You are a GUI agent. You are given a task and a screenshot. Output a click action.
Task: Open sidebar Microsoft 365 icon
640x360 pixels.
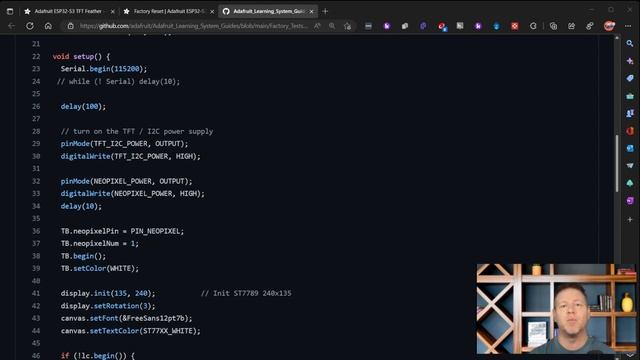pos(630,131)
